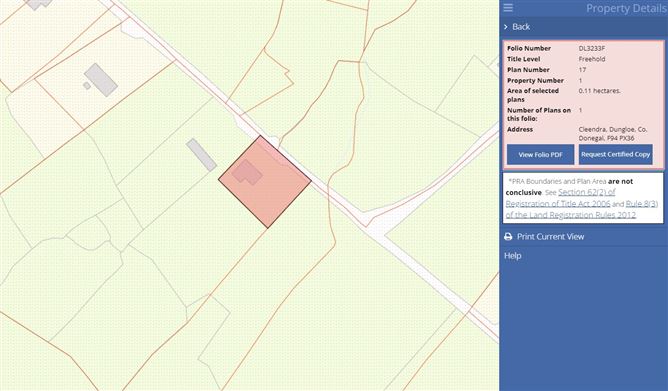668x391 pixels.
Task: Click the chevron arrow beside Back
Action: click(506, 27)
